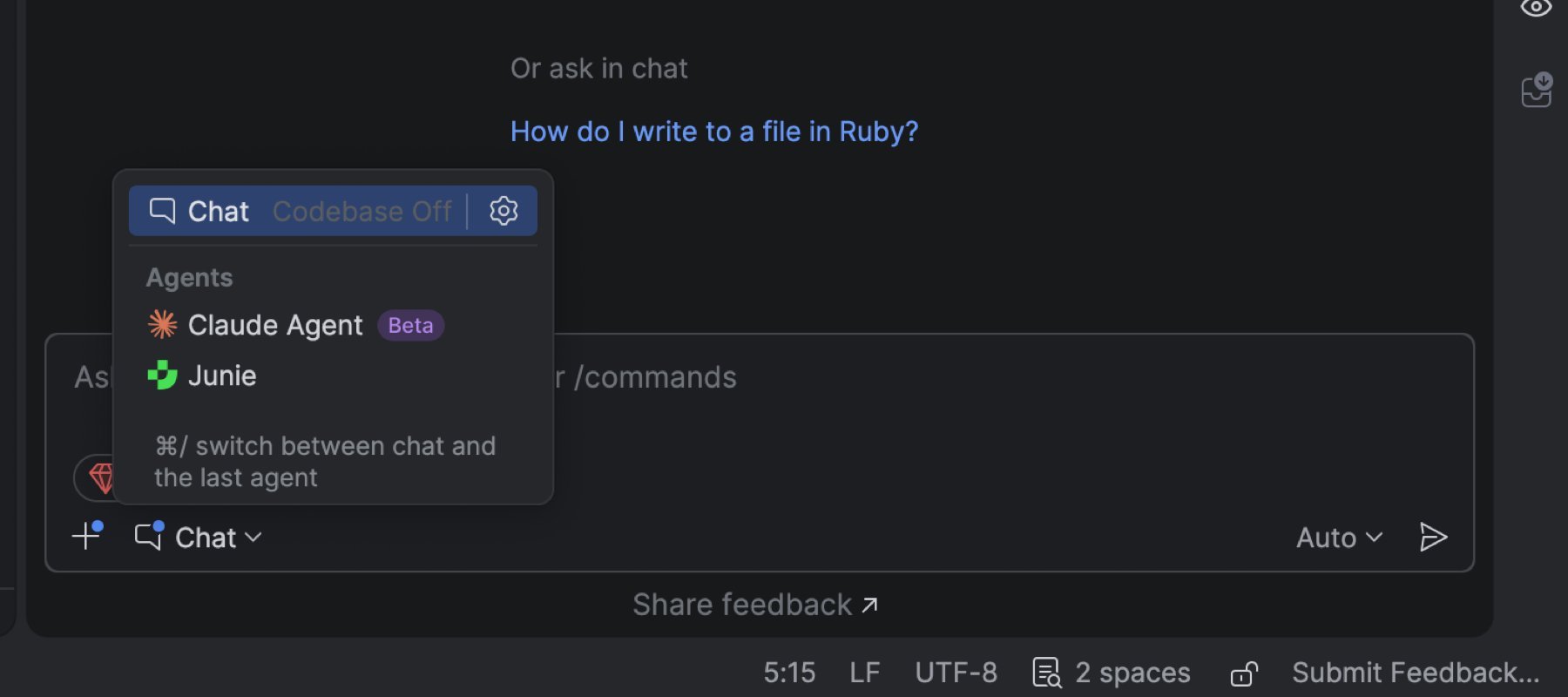Click the Claude Agent starburst icon
1568x697 pixels.
click(162, 325)
